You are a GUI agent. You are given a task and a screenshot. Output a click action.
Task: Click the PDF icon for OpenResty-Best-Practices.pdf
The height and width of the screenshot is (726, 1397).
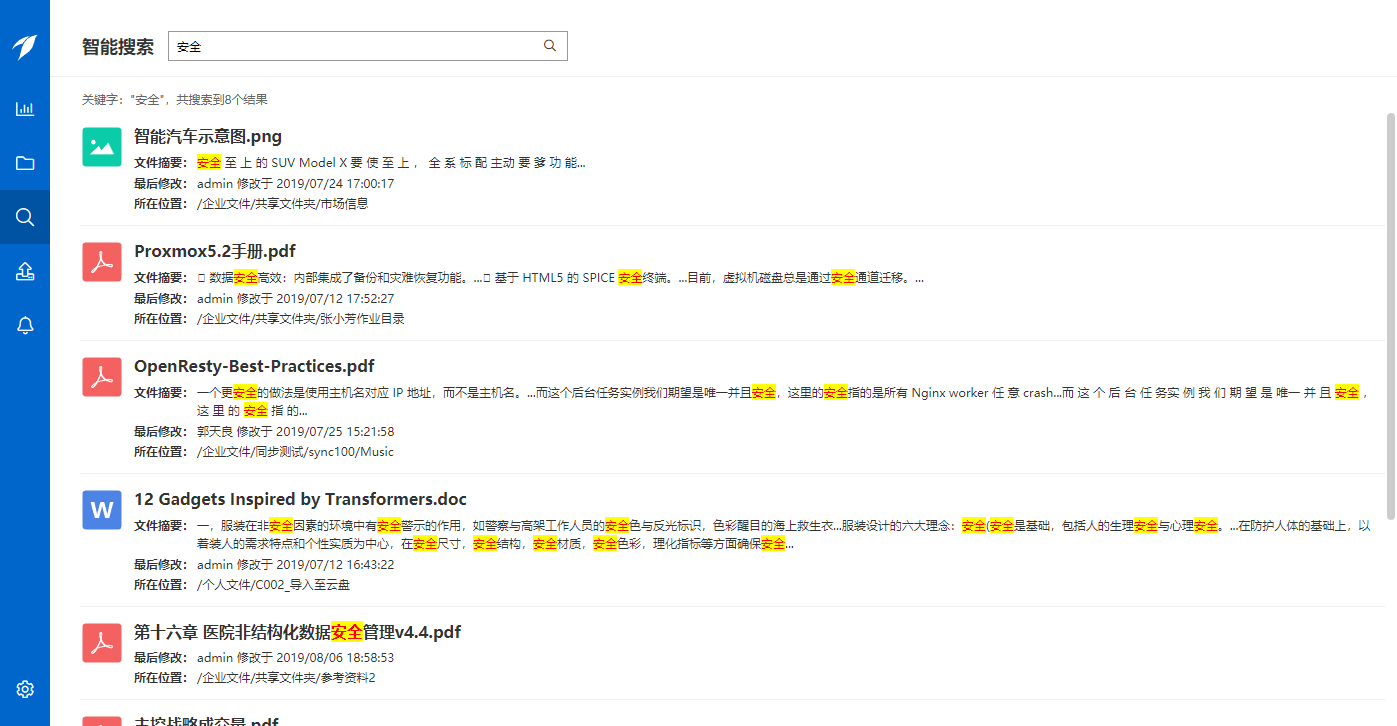point(102,377)
